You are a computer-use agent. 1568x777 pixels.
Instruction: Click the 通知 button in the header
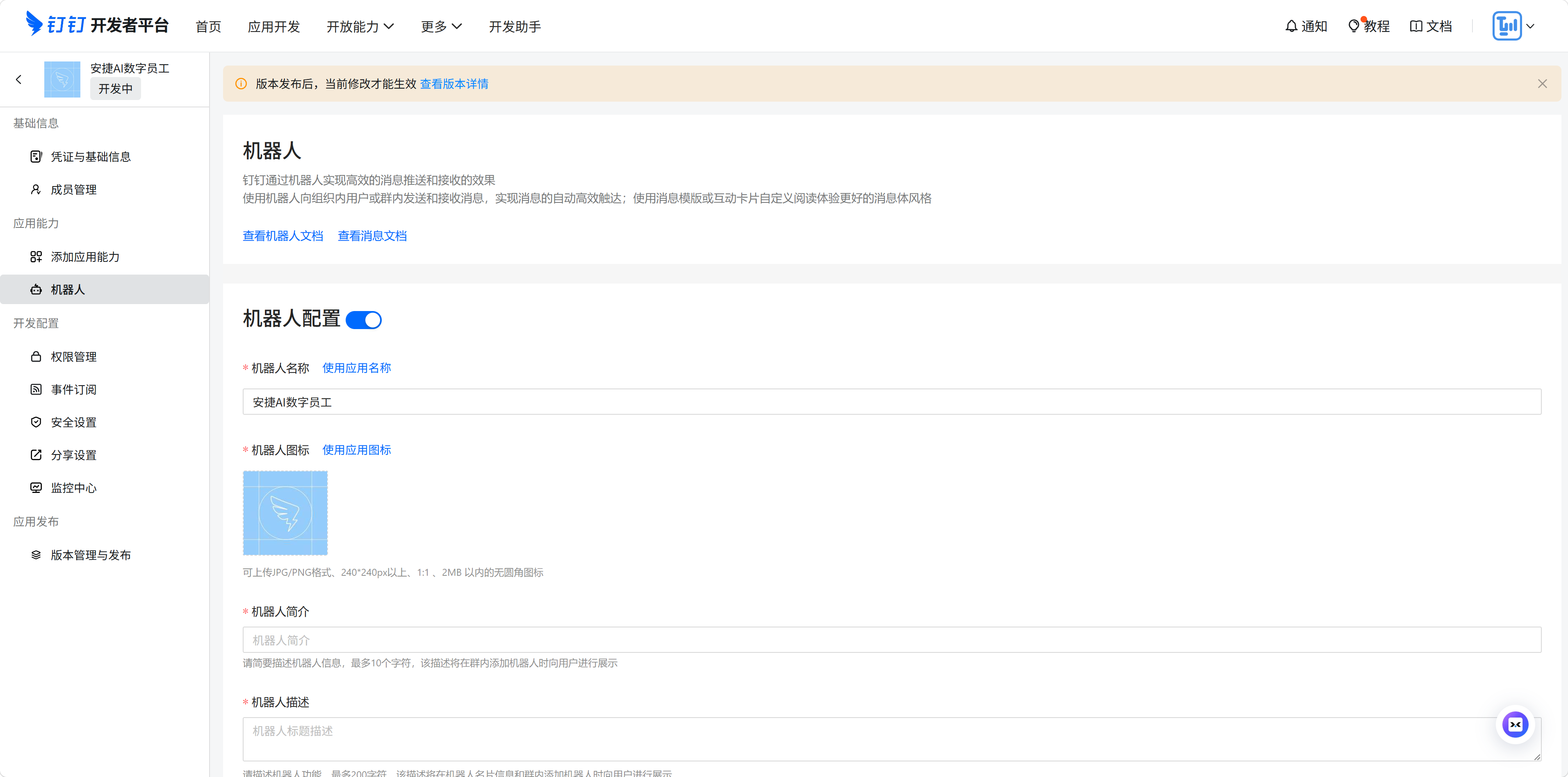coord(1306,26)
